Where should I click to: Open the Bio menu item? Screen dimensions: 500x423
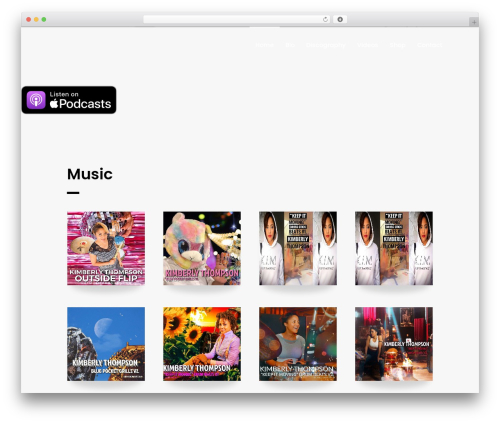coord(290,45)
